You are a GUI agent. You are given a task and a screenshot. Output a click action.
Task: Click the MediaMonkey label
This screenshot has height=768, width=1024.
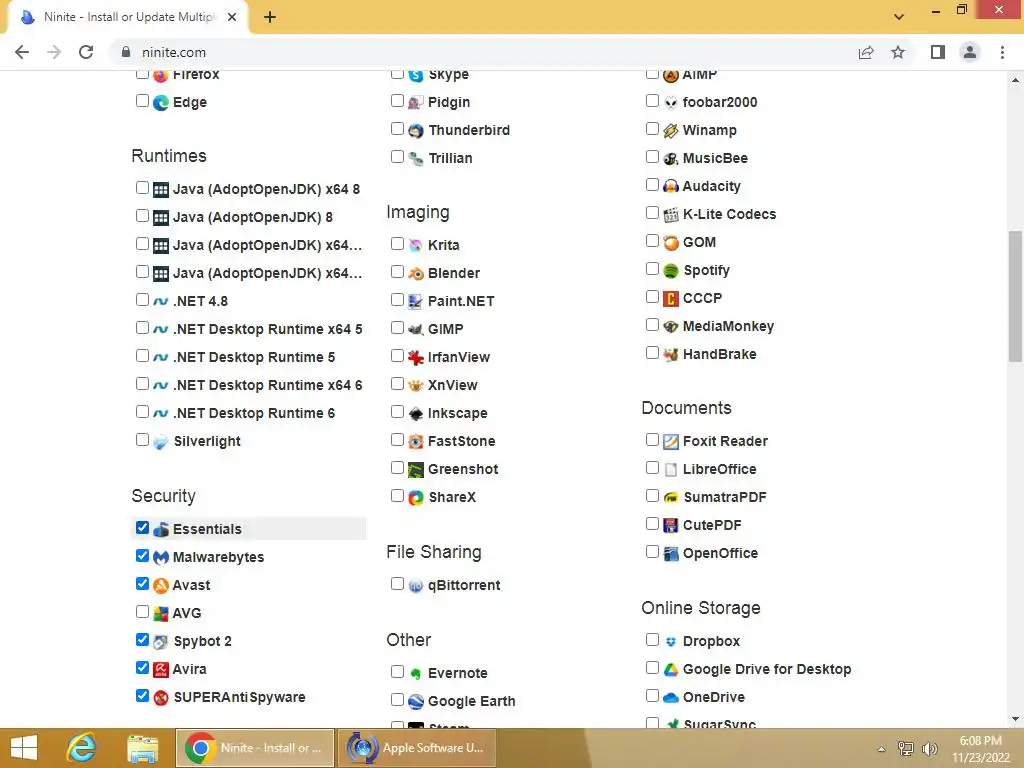(728, 326)
